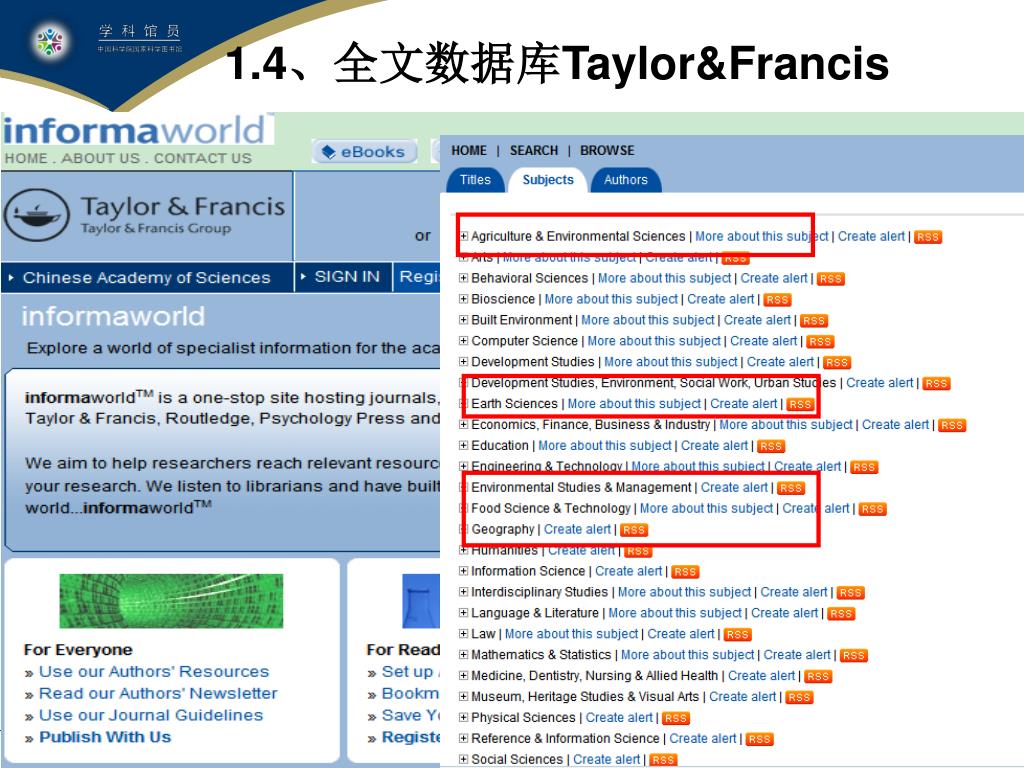Screen dimensions: 1024x768
Task: Click the RSS icon for Mathematics & Statistics
Action: pos(854,655)
